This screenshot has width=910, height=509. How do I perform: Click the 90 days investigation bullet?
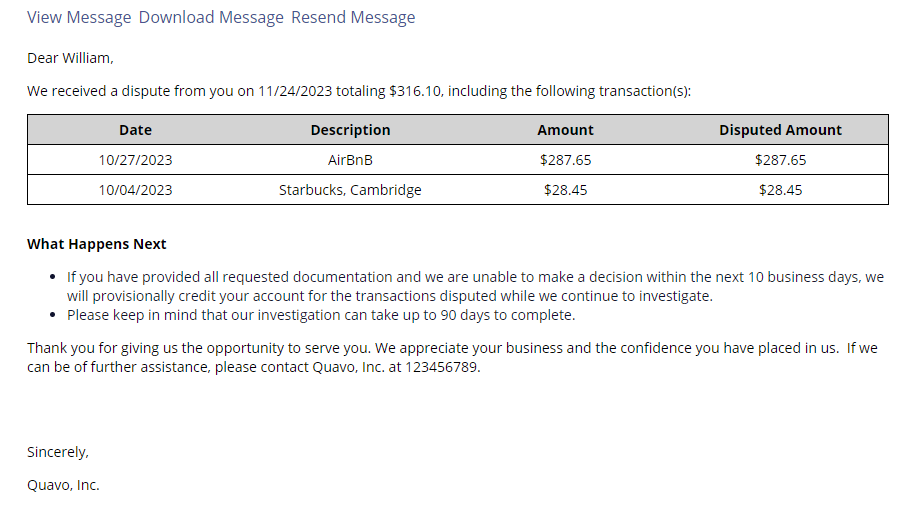pyautogui.click(x=321, y=315)
